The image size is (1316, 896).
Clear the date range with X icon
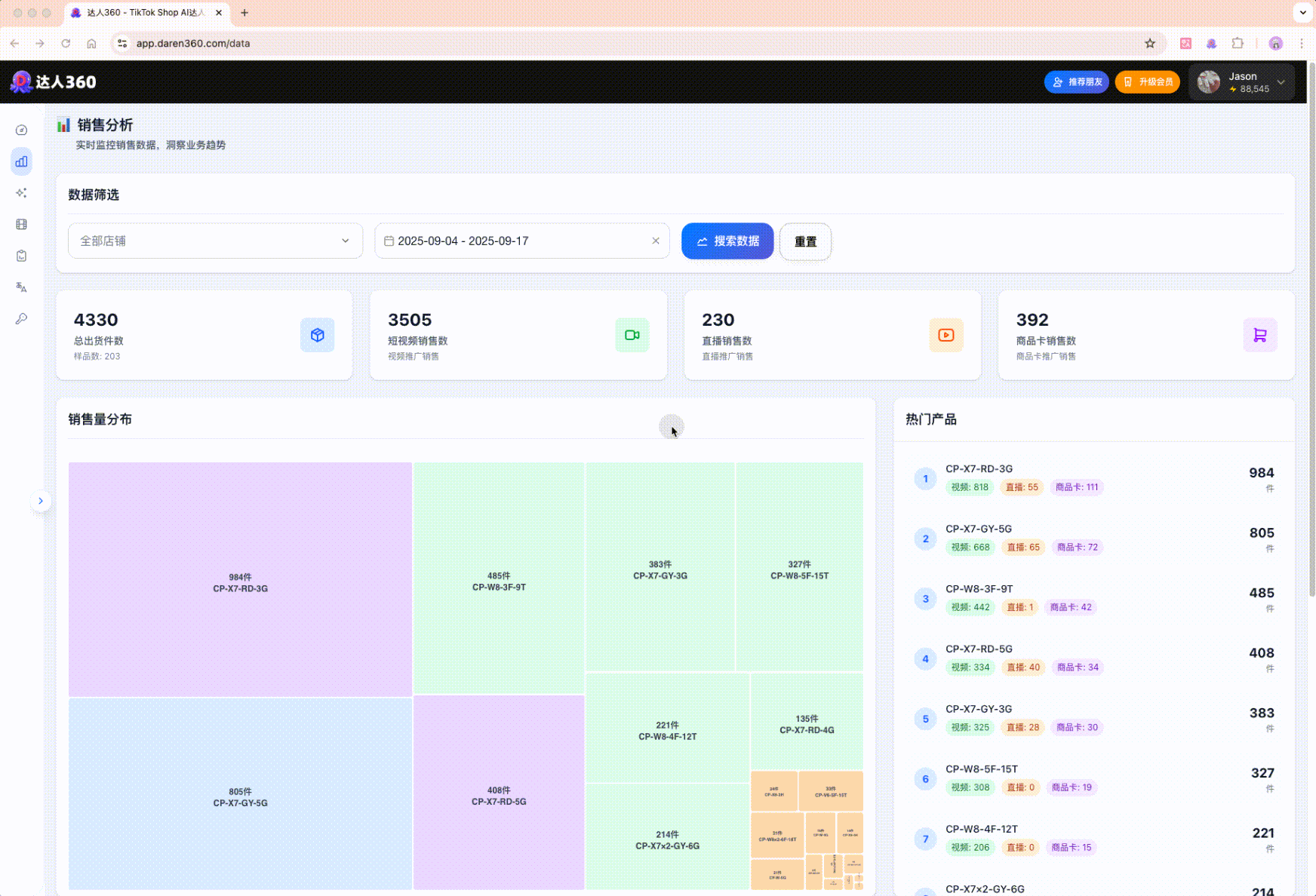point(655,241)
